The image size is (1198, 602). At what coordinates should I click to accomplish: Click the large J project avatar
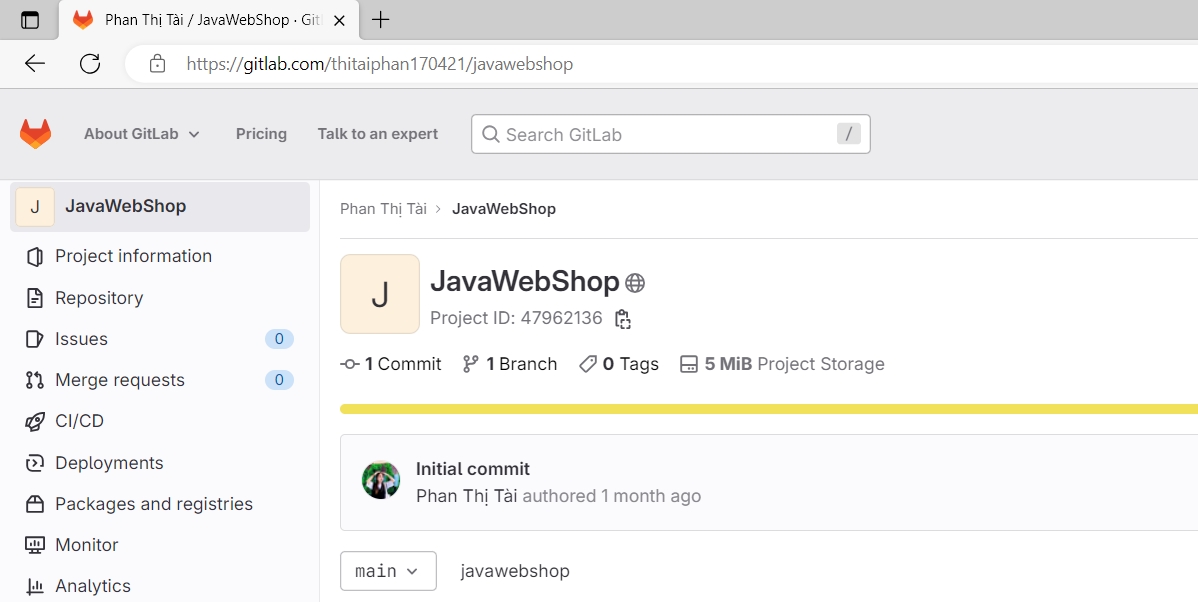tap(380, 294)
